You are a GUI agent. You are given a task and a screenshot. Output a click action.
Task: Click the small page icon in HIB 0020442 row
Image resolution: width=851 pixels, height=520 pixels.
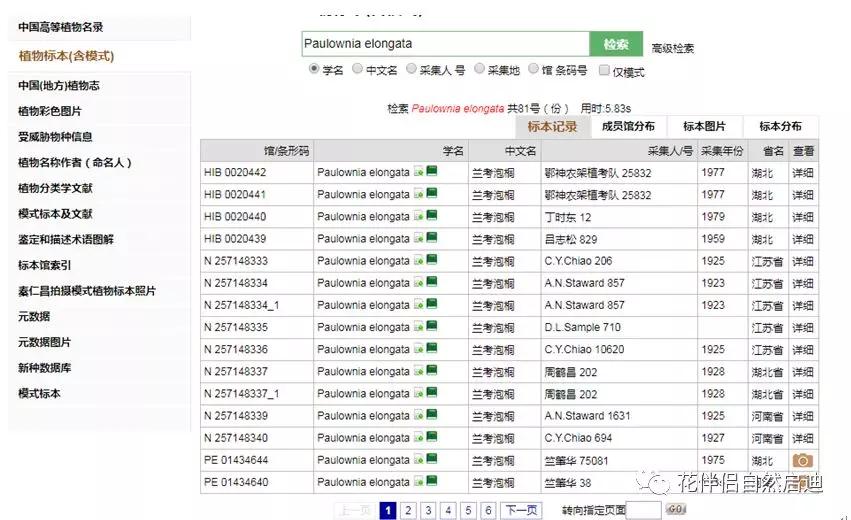point(418,172)
